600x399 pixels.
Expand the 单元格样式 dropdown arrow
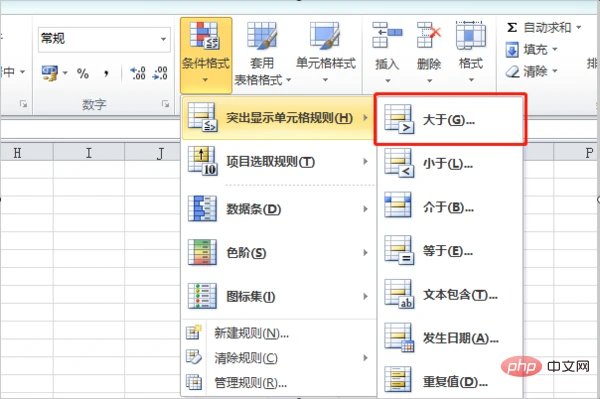point(325,80)
